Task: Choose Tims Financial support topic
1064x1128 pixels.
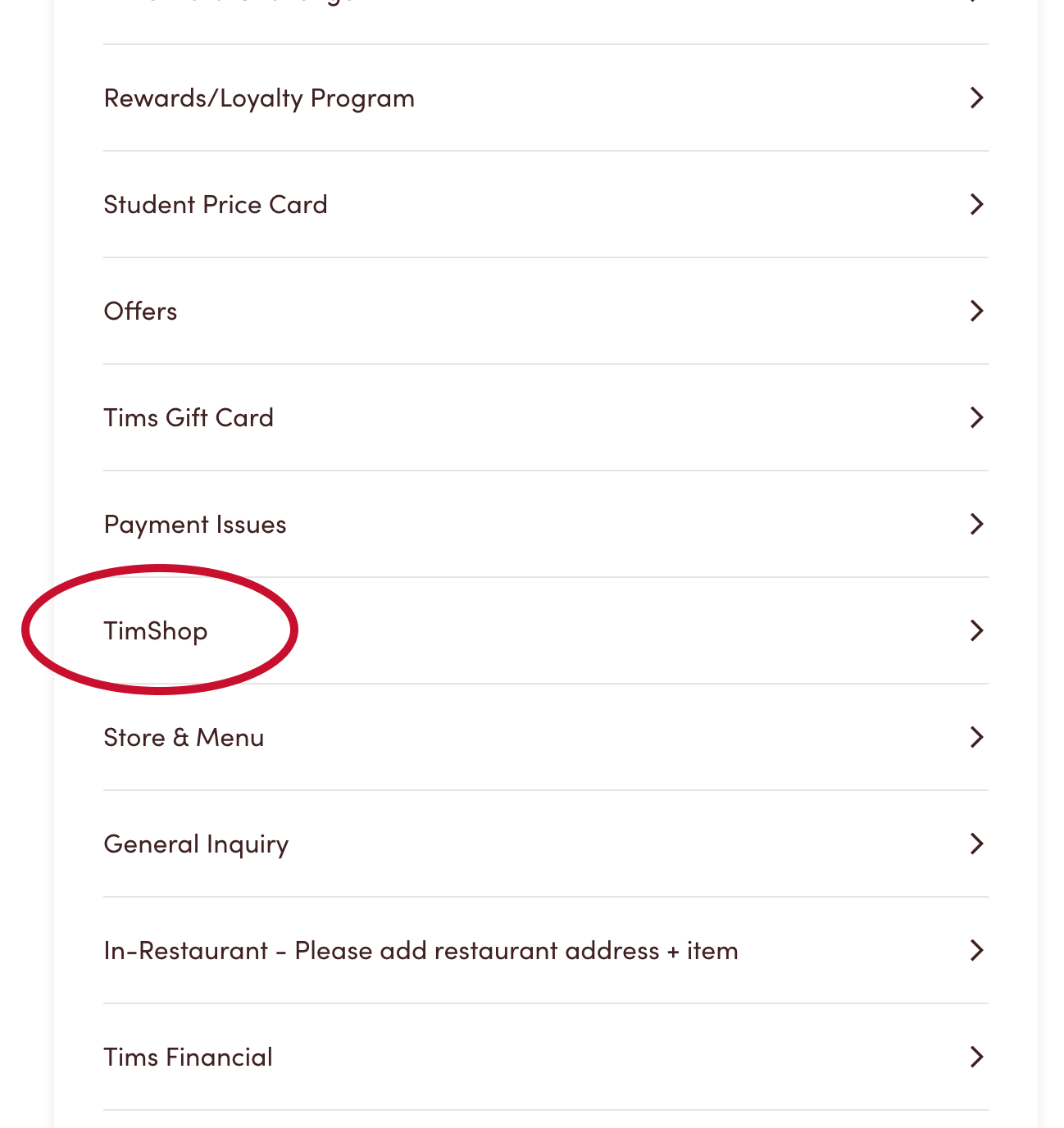Action: point(188,1057)
